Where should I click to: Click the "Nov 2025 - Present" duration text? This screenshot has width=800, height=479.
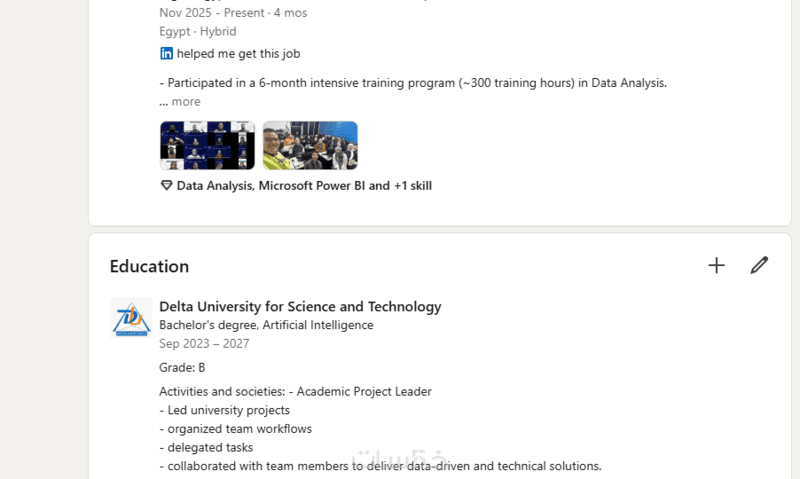[233, 13]
